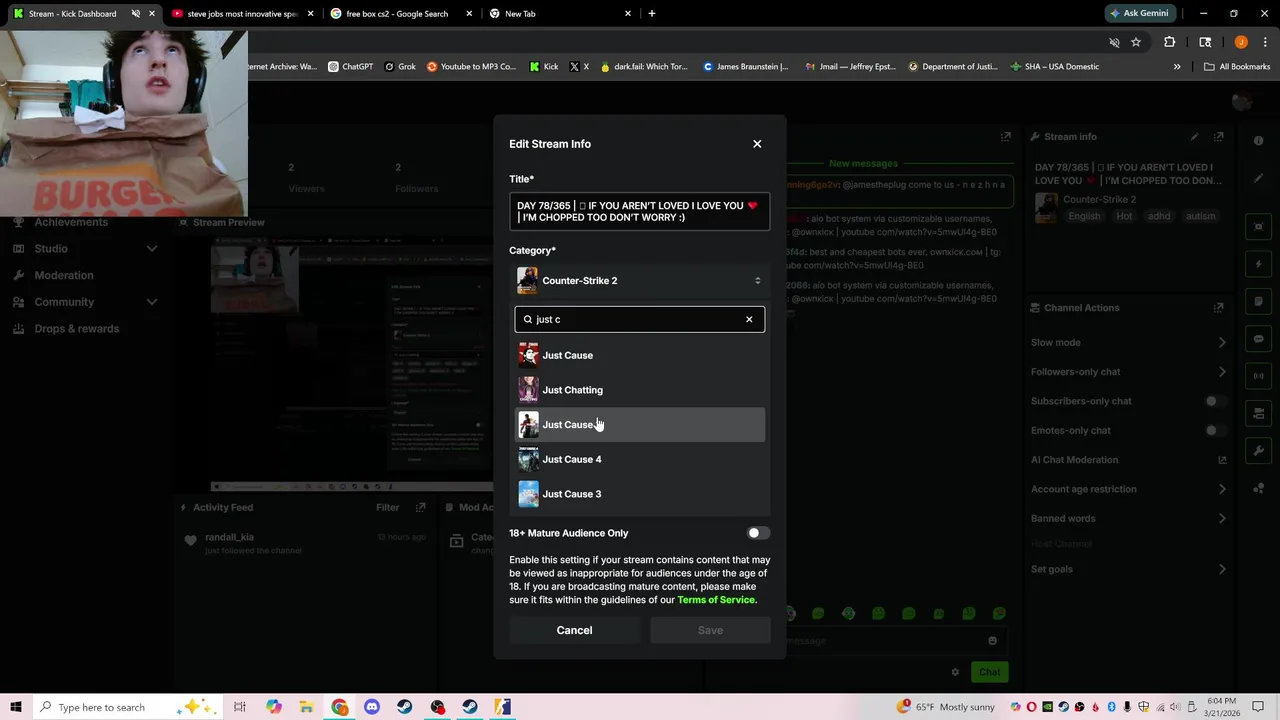This screenshot has width=1280, height=720.
Task: Click the wrench icon in right sidebar
Action: click(x=1258, y=451)
